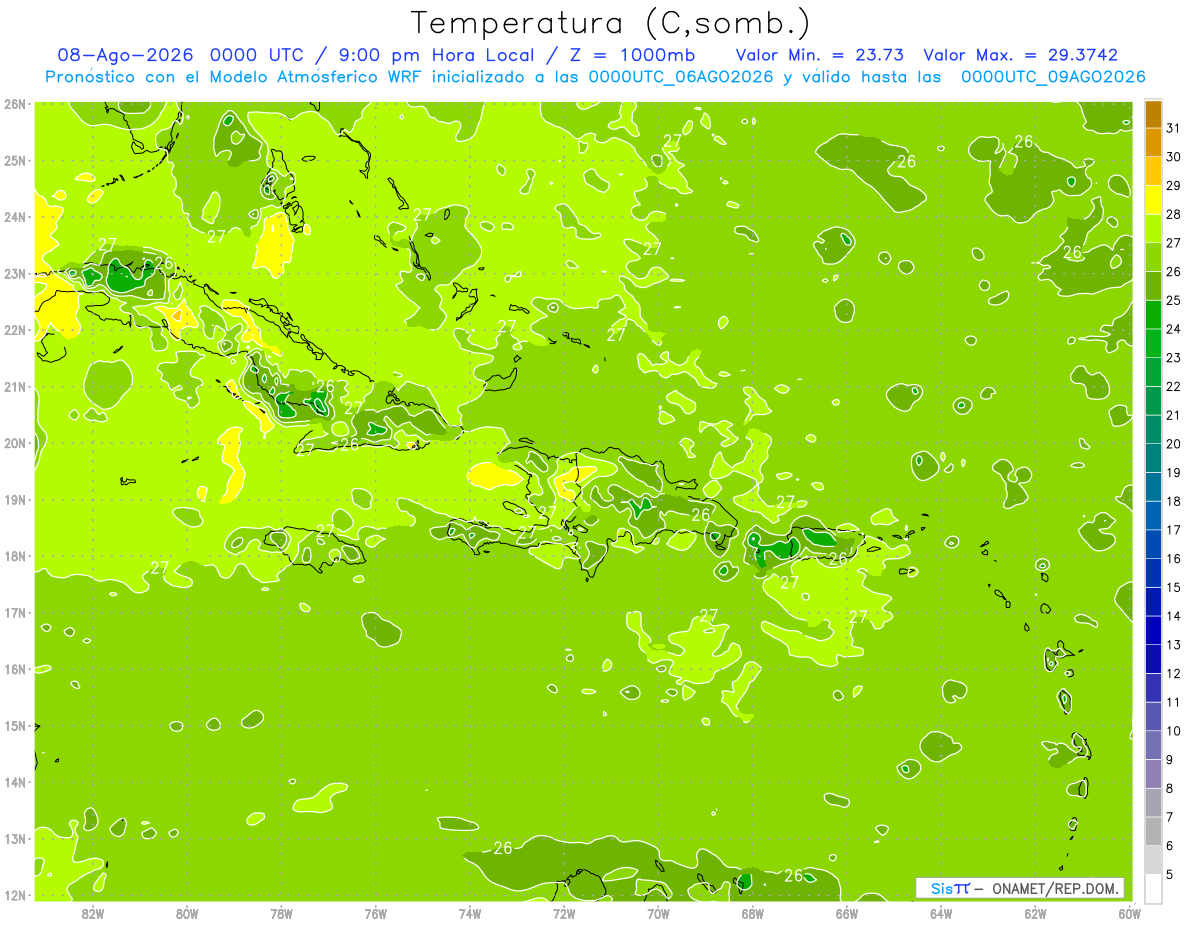Select the 18N latitude axis label
Image resolution: width=1200 pixels, height=927 pixels.
[15, 556]
